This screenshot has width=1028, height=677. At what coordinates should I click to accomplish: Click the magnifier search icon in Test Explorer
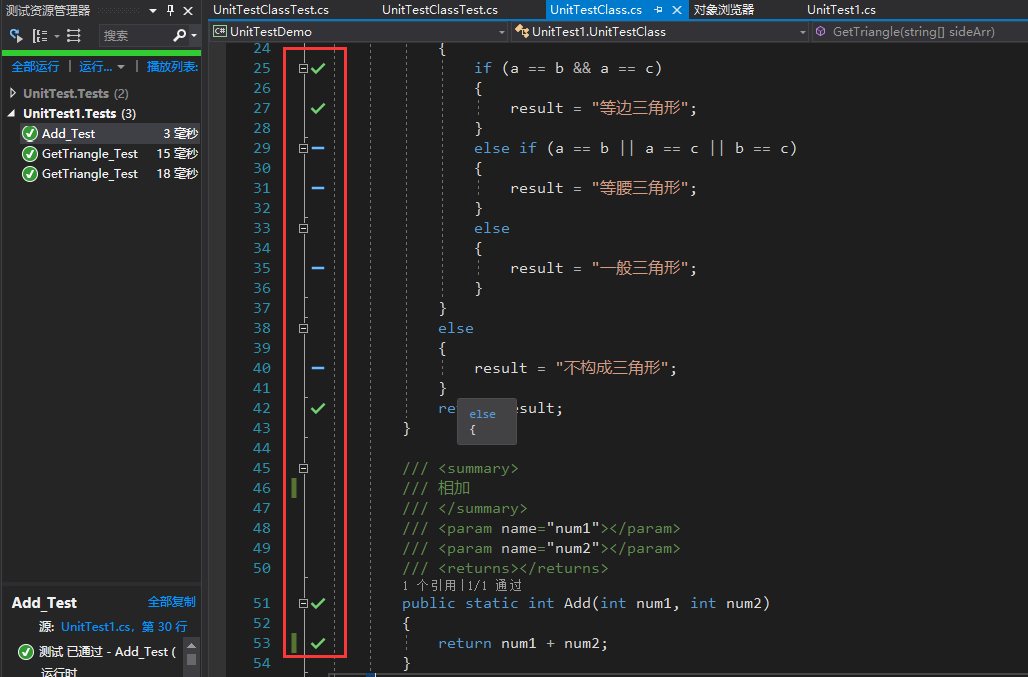179,35
